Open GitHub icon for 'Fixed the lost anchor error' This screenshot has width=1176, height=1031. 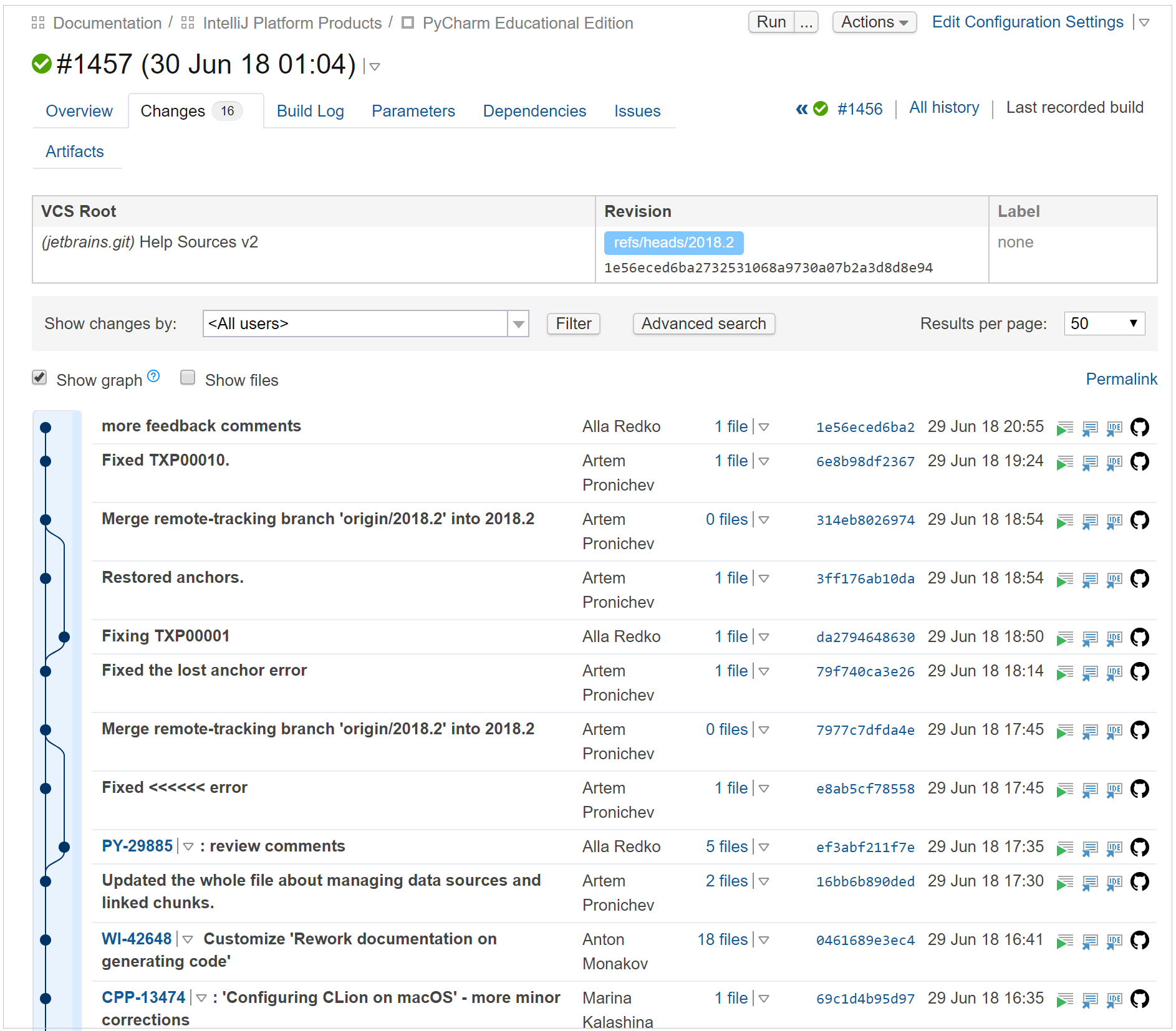(x=1139, y=672)
